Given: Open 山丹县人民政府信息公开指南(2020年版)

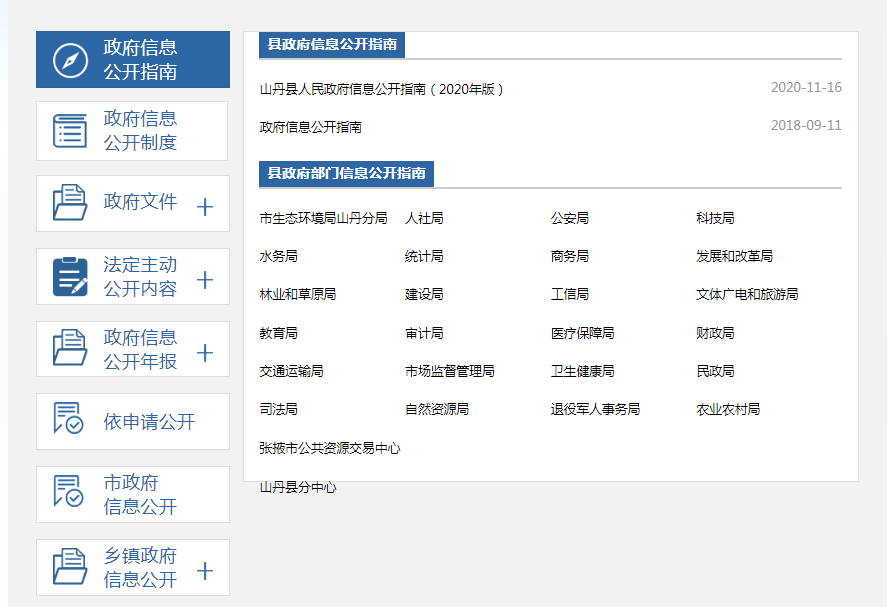Looking at the screenshot, I should click(382, 89).
